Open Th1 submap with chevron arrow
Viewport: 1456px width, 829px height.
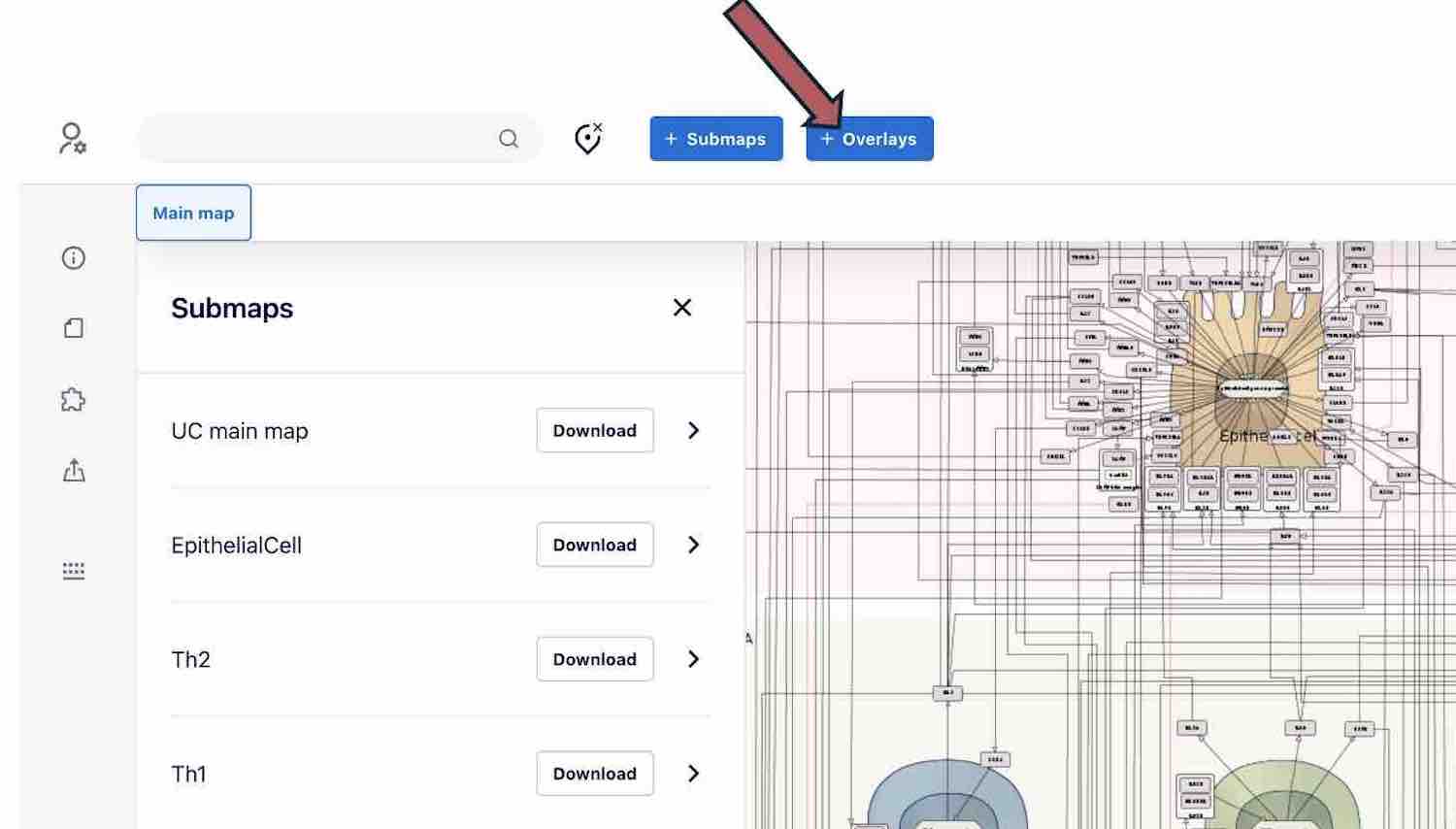point(693,774)
